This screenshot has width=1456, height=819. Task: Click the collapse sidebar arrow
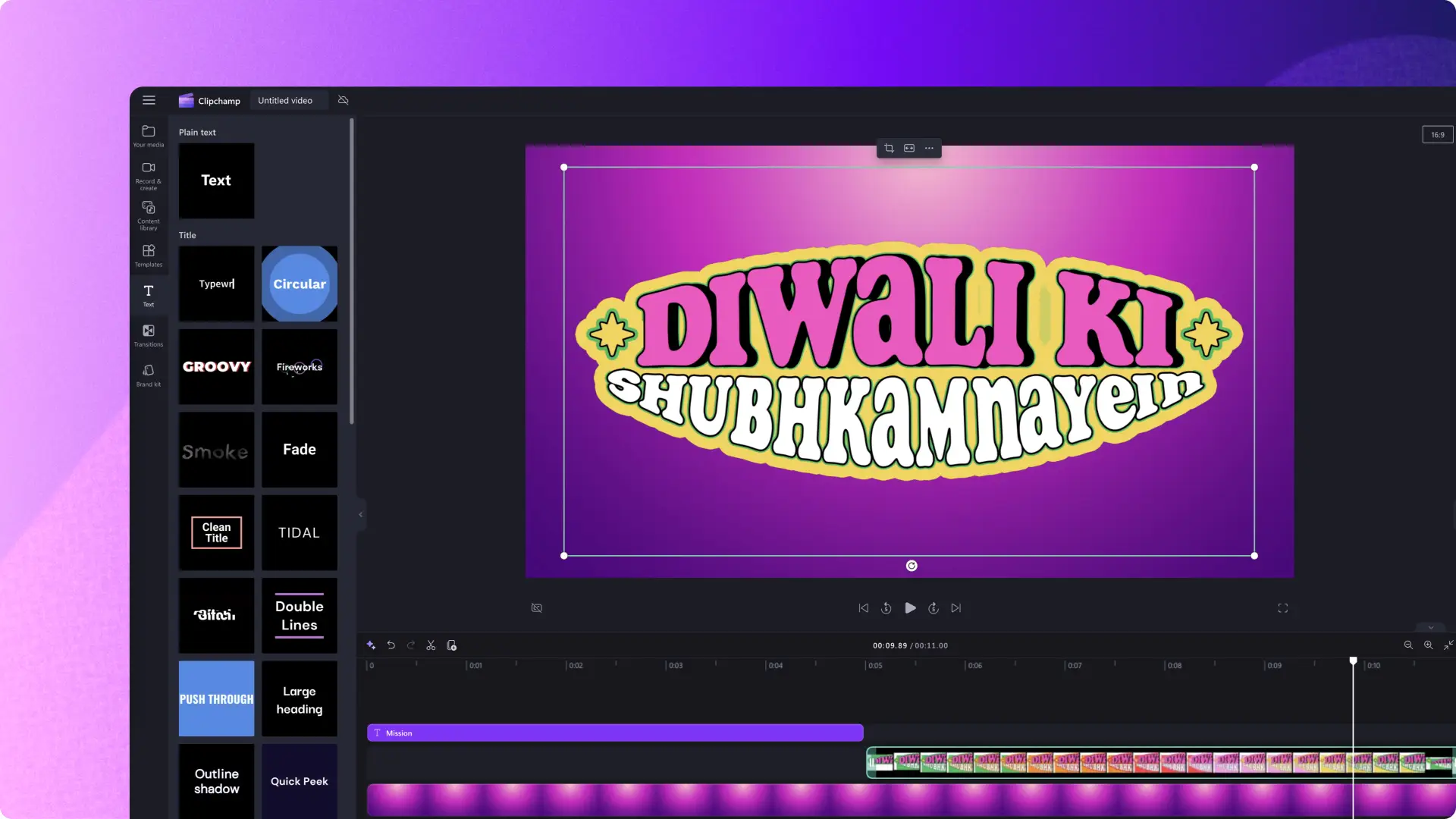tap(360, 515)
